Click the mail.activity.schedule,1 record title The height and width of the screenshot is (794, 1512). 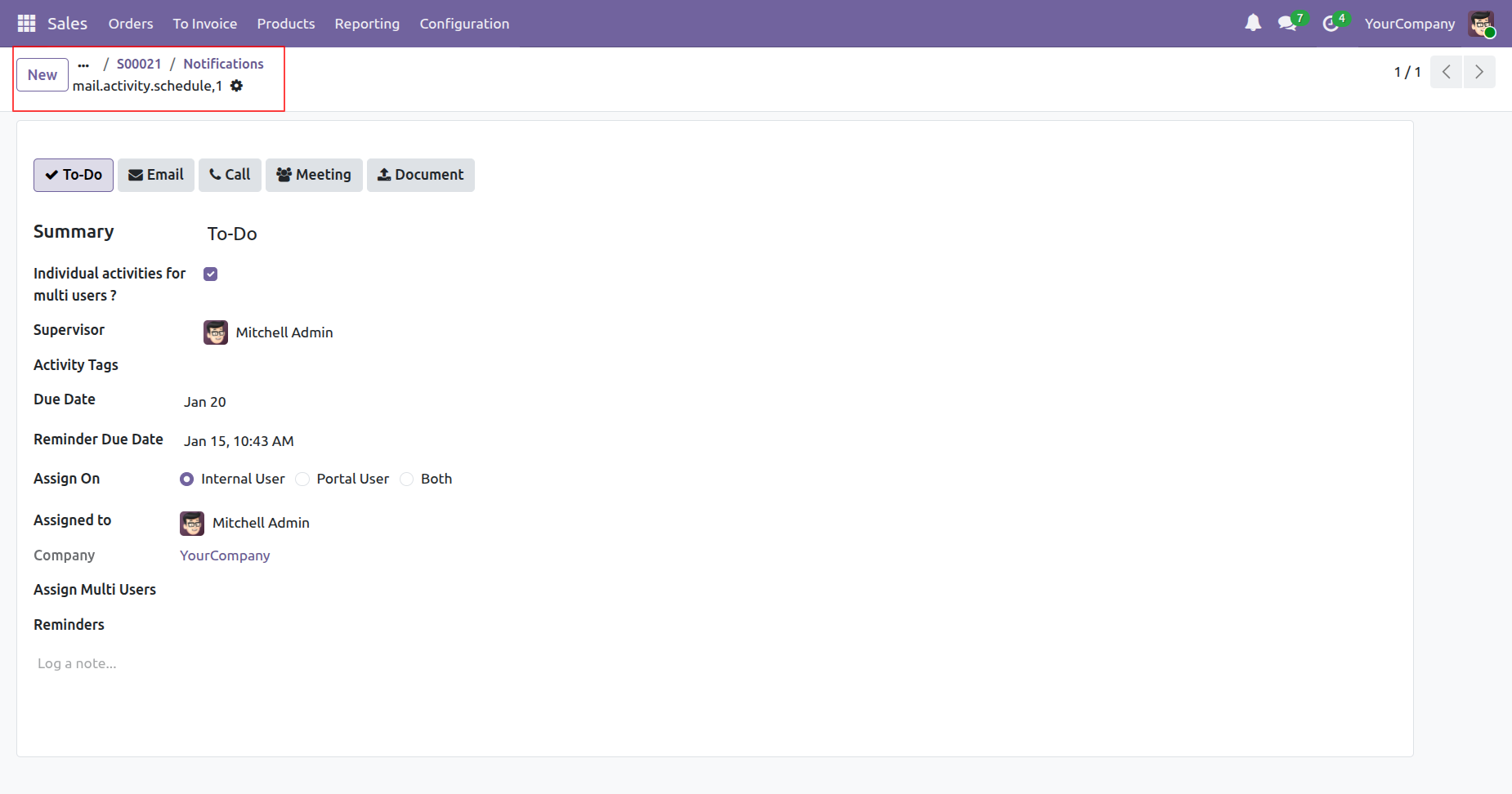pos(147,86)
